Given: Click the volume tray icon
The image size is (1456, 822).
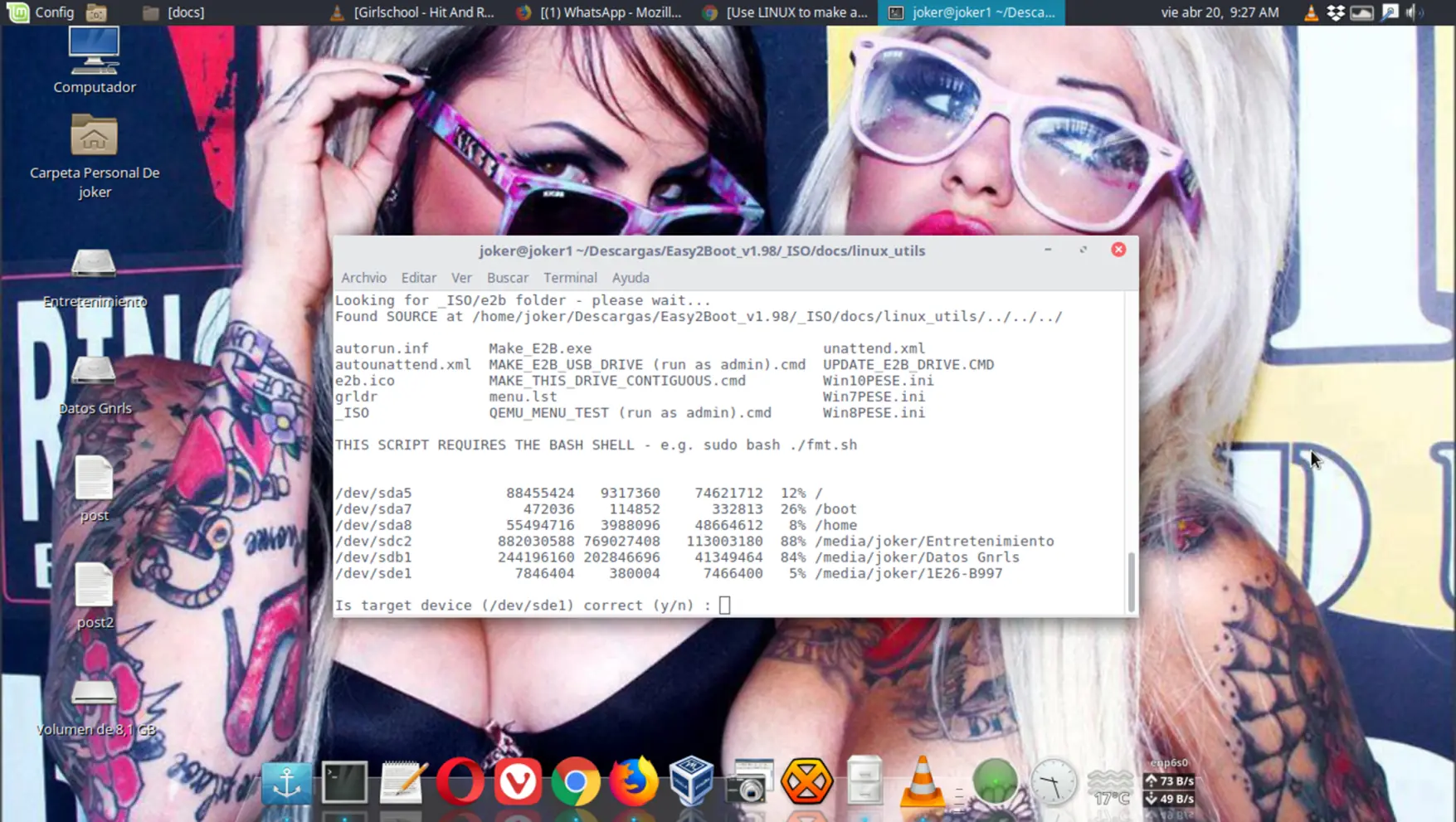Looking at the screenshot, I should coord(1413,12).
